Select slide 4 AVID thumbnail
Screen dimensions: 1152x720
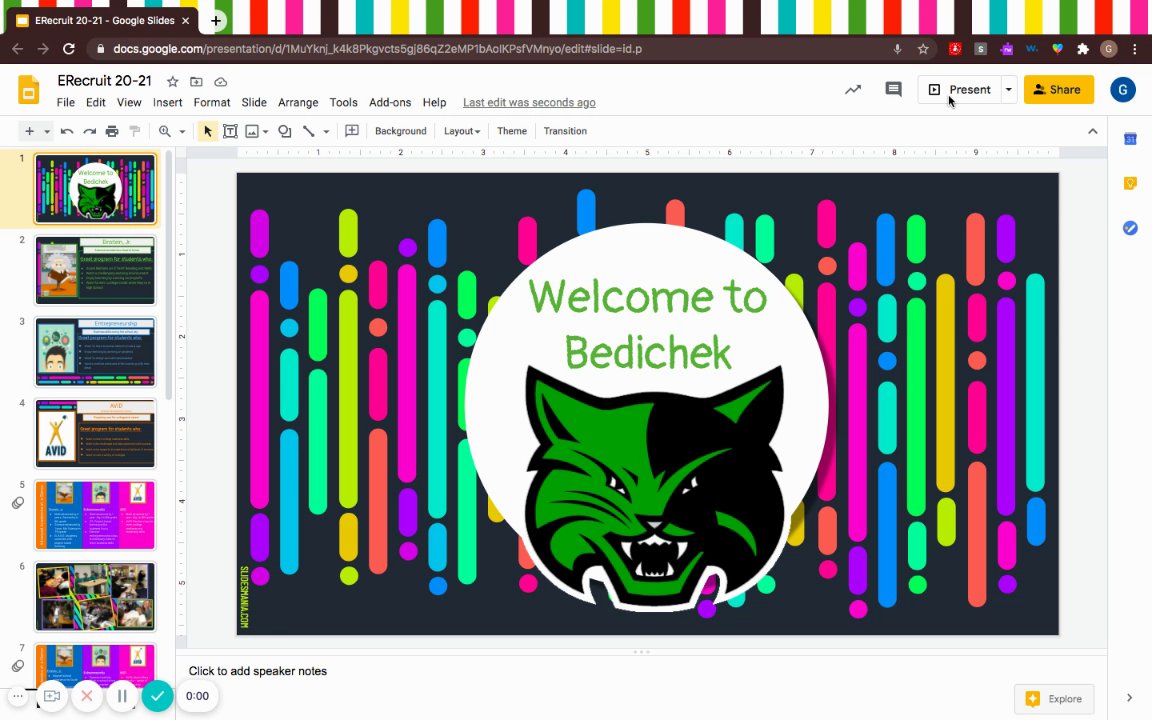click(96, 433)
